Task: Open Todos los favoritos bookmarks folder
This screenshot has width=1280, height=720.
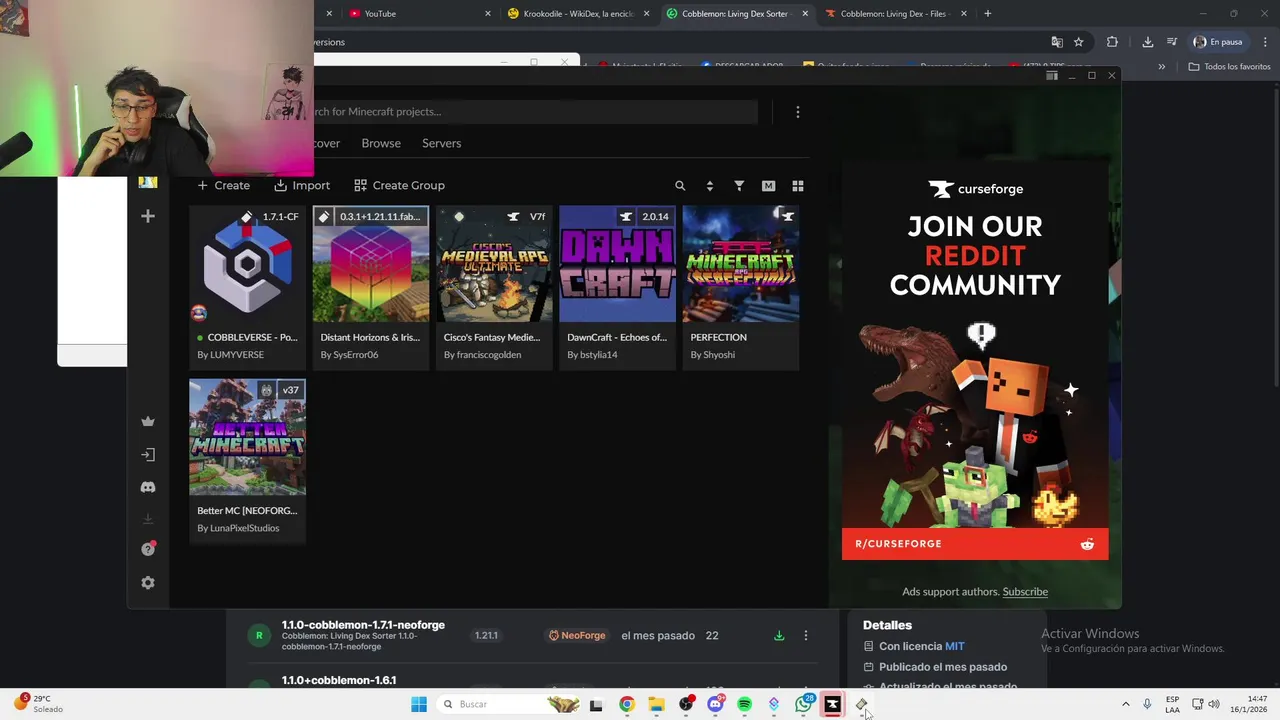Action: (x=1229, y=67)
